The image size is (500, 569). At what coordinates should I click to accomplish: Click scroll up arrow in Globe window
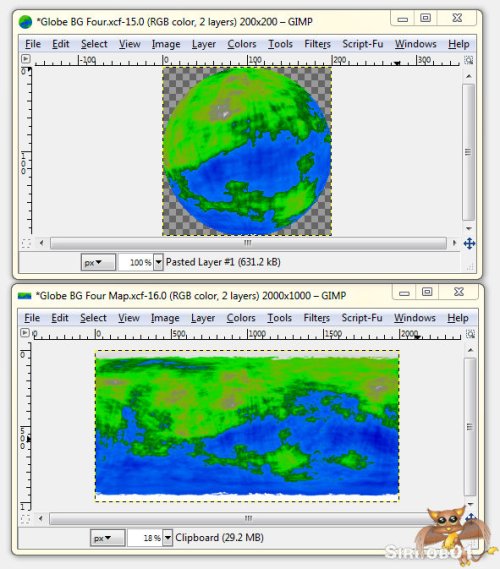[468, 76]
